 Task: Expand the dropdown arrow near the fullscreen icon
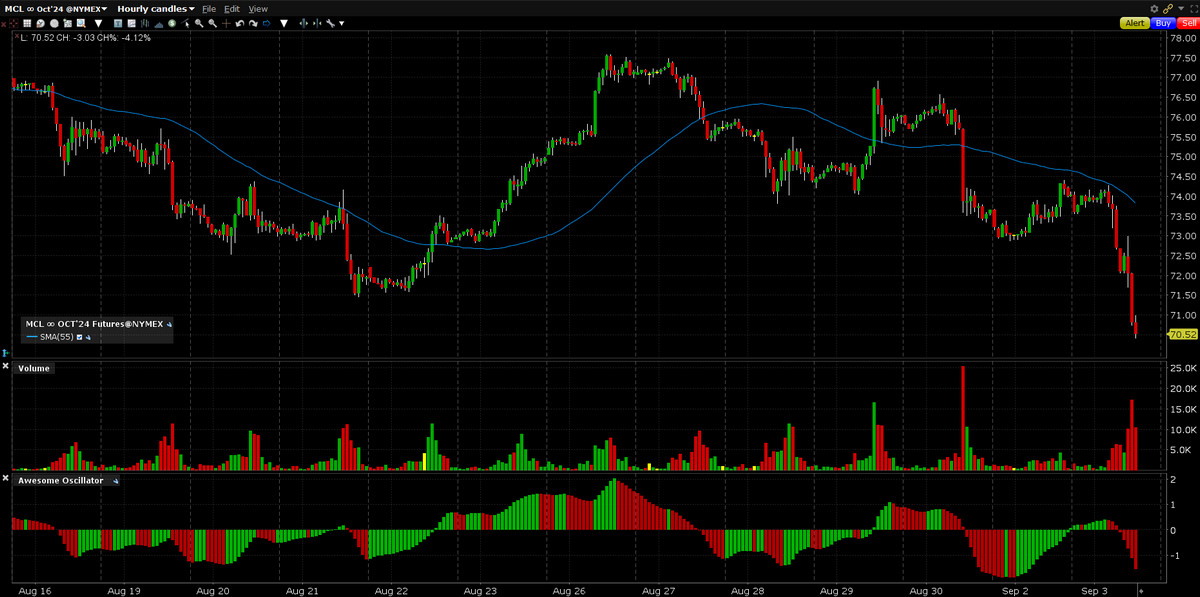1181,8
